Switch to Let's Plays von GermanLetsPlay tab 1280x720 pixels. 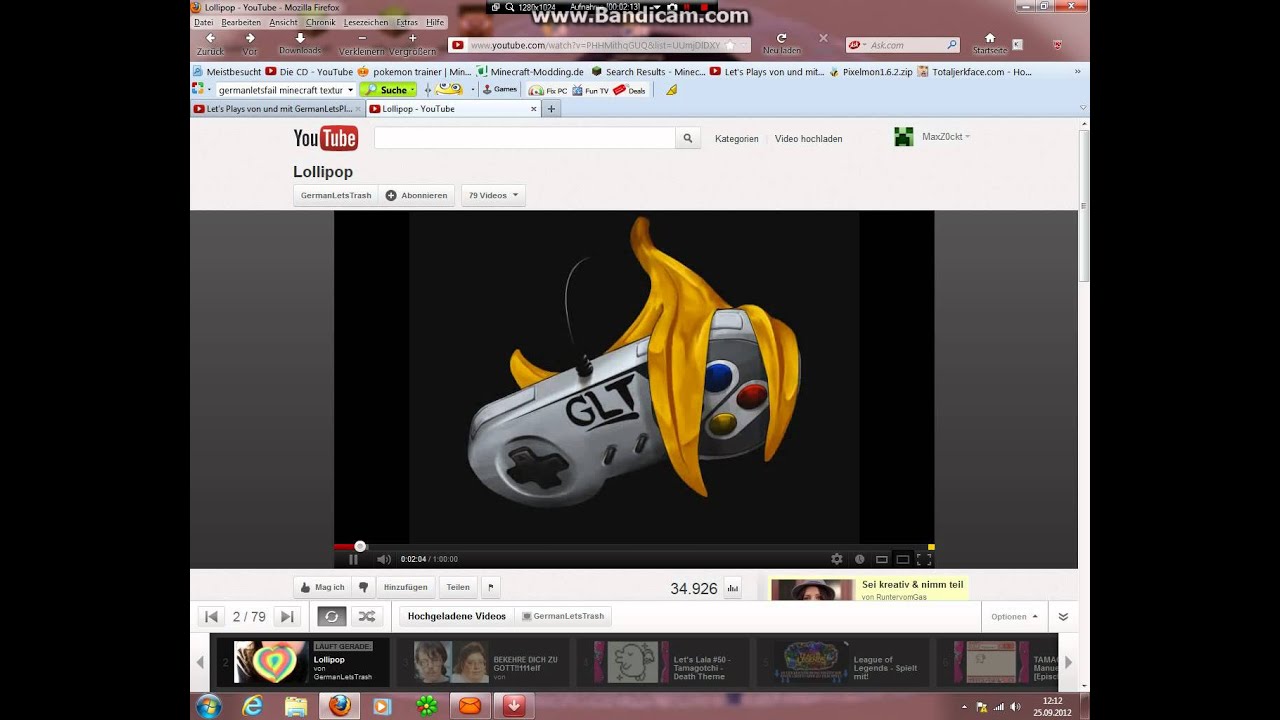277,109
